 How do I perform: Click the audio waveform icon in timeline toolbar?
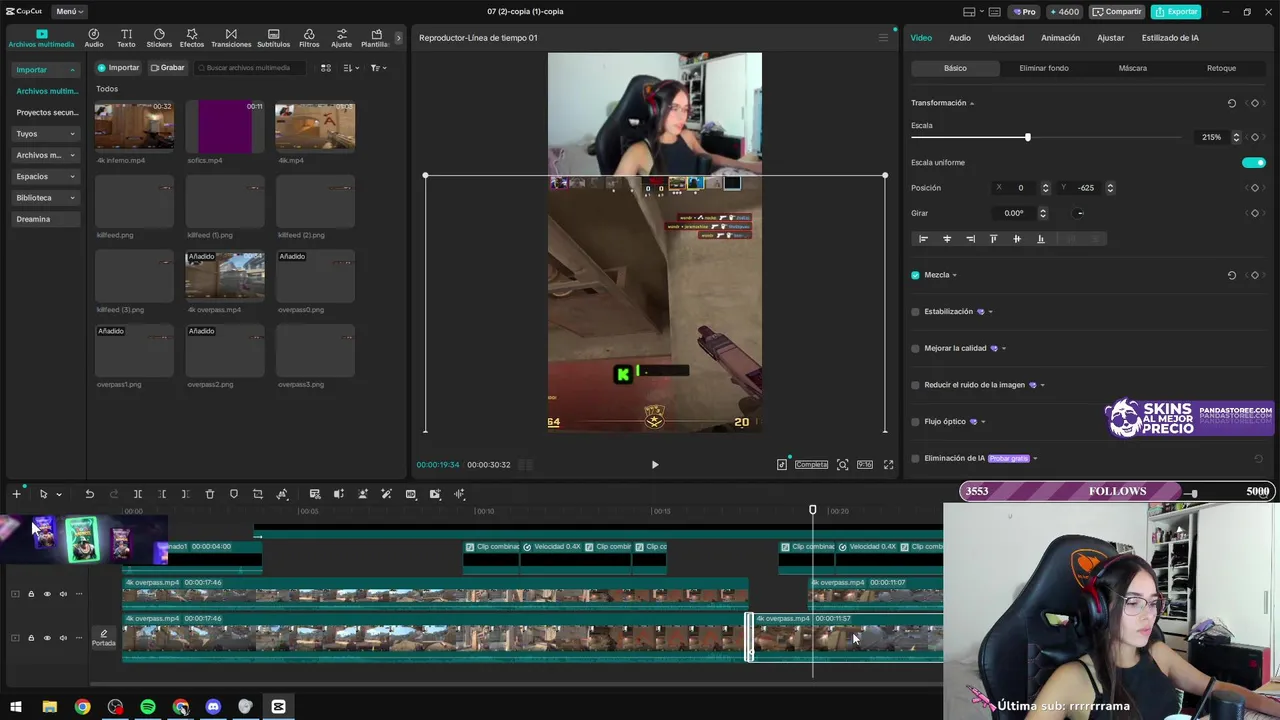459,494
